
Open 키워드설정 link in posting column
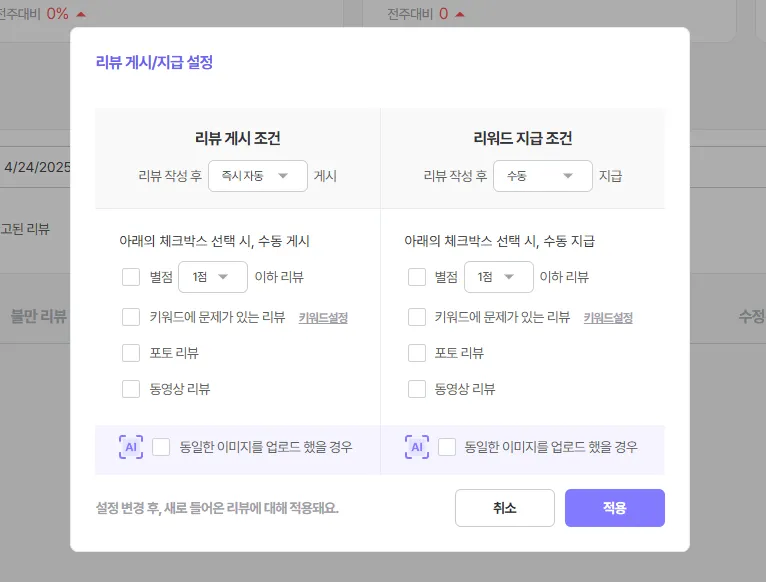[323, 318]
